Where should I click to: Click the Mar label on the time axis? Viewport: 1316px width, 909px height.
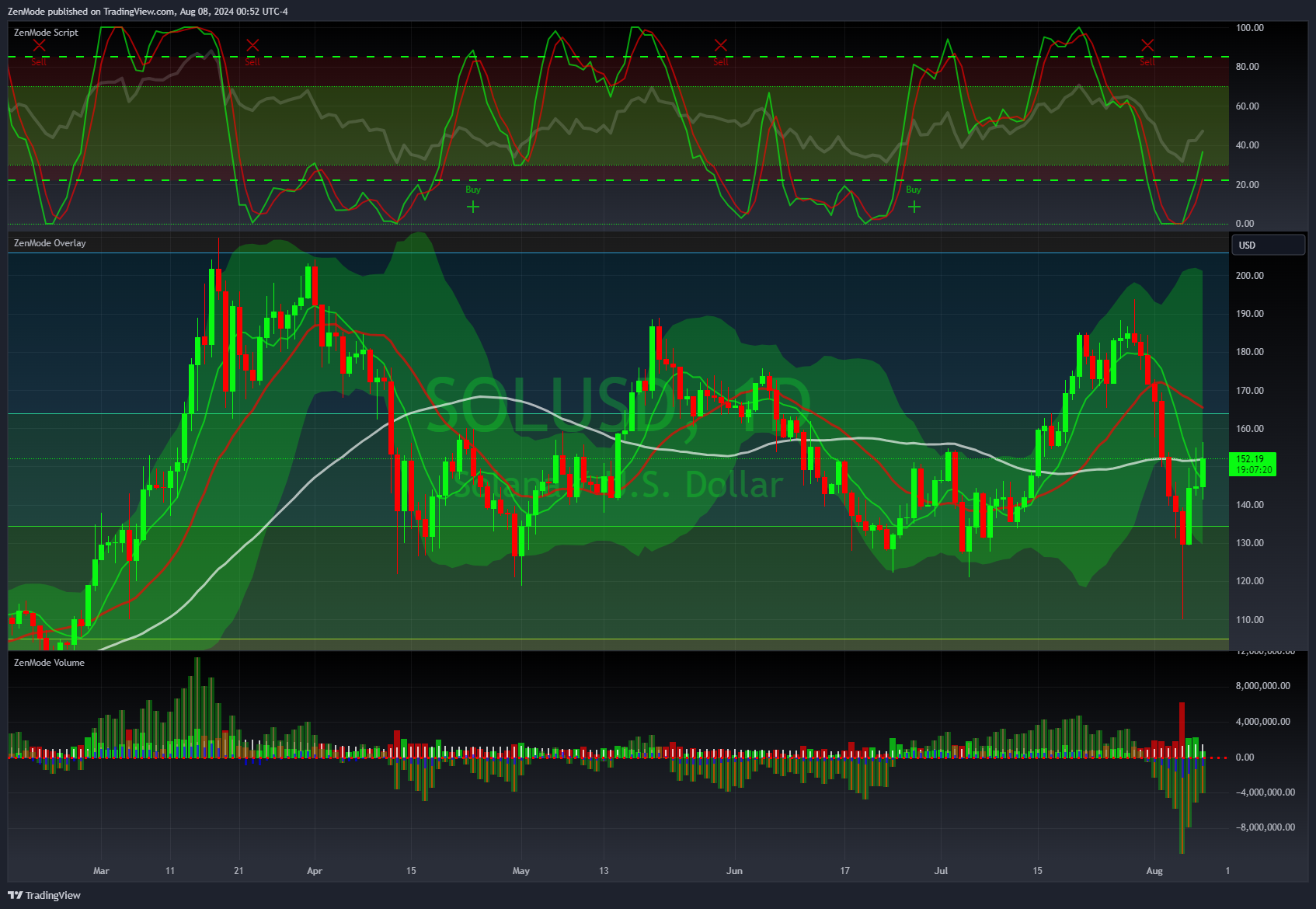coord(101,871)
